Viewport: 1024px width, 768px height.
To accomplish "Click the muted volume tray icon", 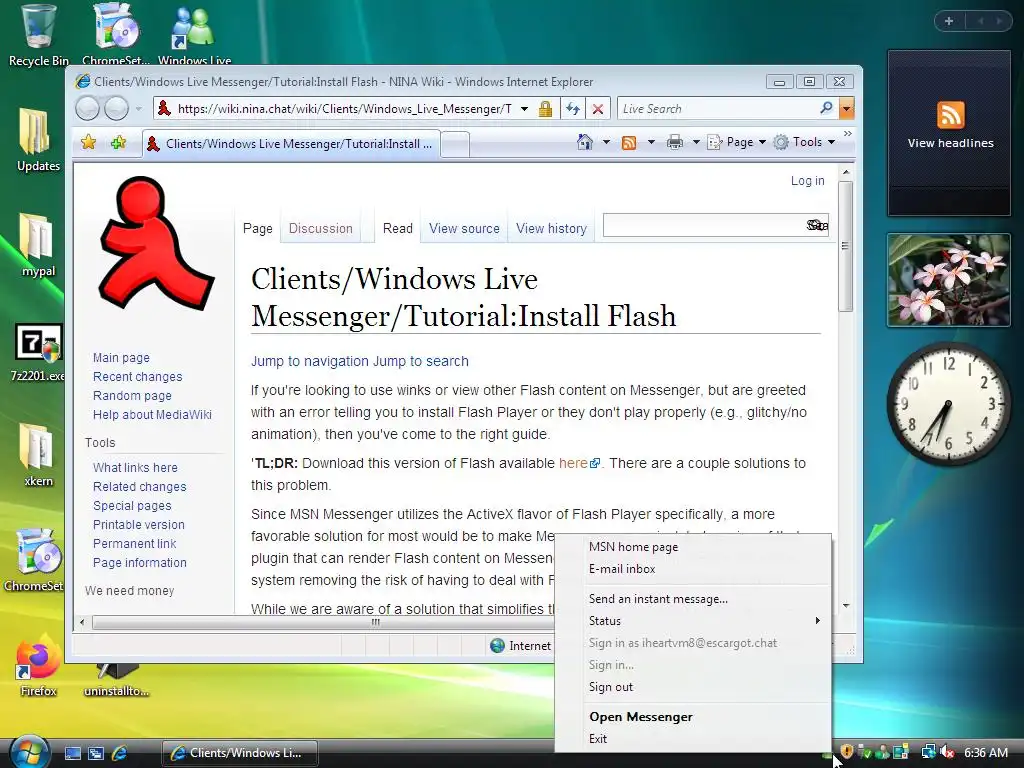I will 948,752.
